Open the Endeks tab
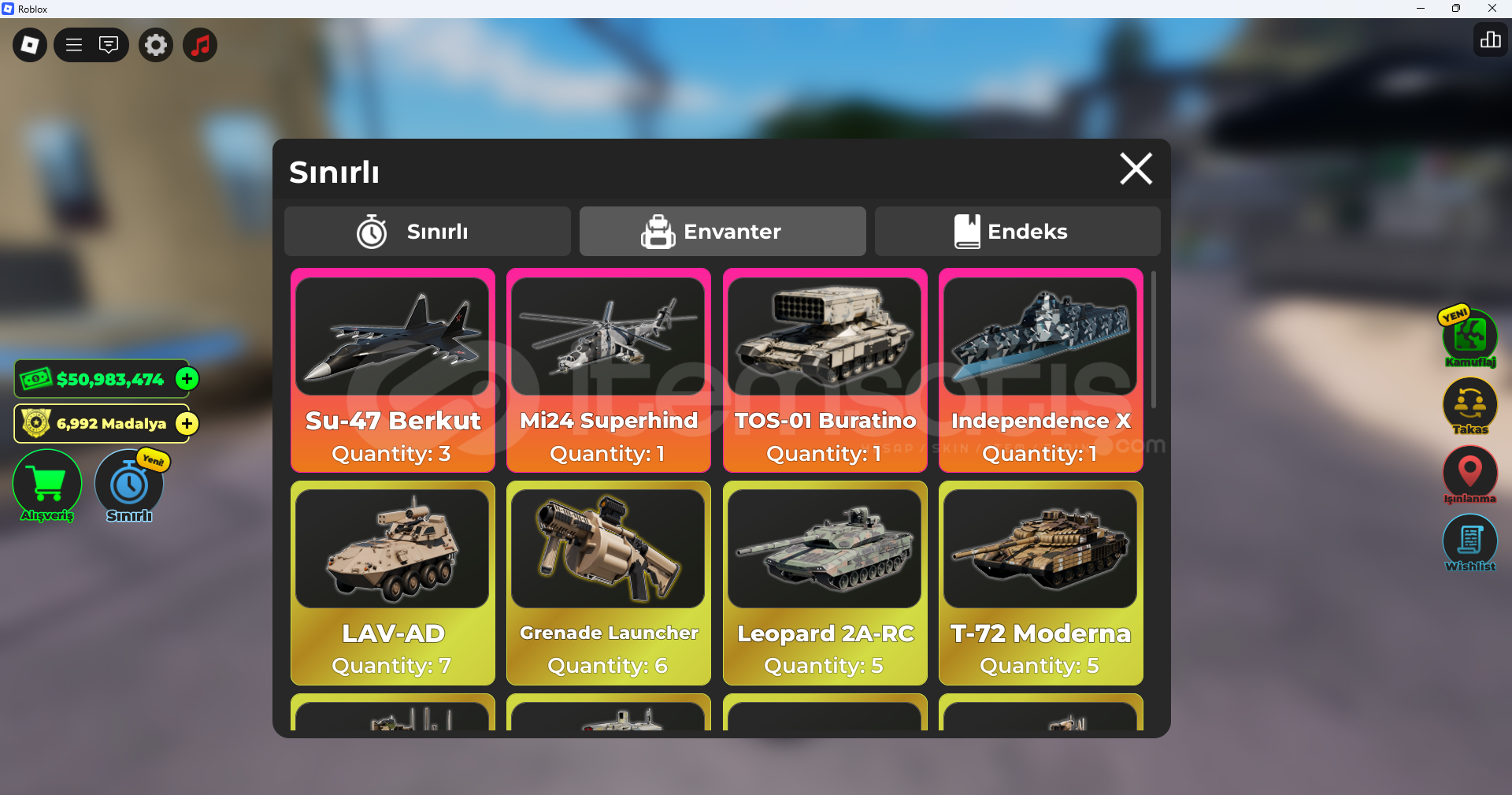The width and height of the screenshot is (1512, 795). coord(1017,232)
